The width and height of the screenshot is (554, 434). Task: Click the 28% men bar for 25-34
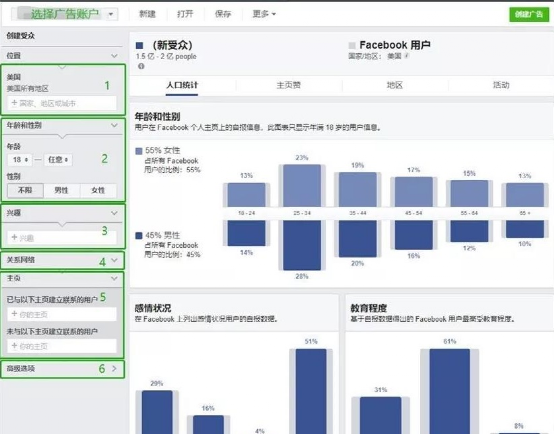(x=302, y=245)
